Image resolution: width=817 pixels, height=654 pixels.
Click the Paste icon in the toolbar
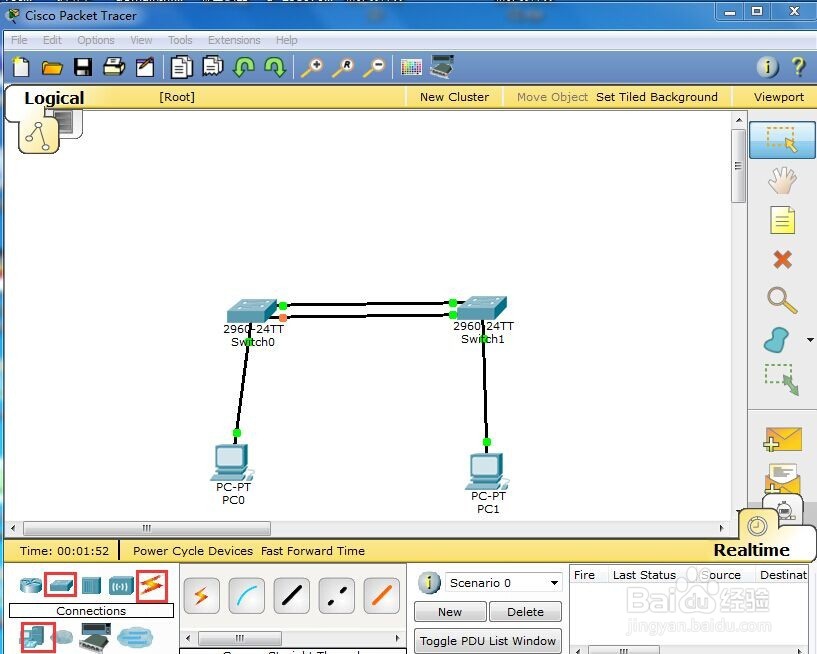[x=213, y=67]
